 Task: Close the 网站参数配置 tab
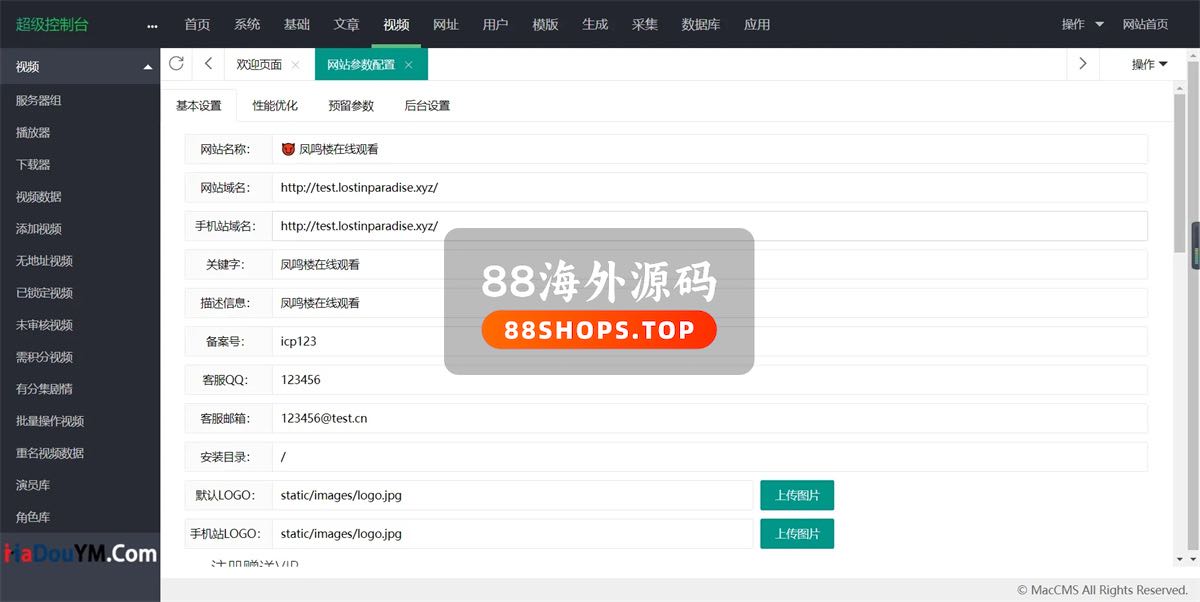coord(408,65)
